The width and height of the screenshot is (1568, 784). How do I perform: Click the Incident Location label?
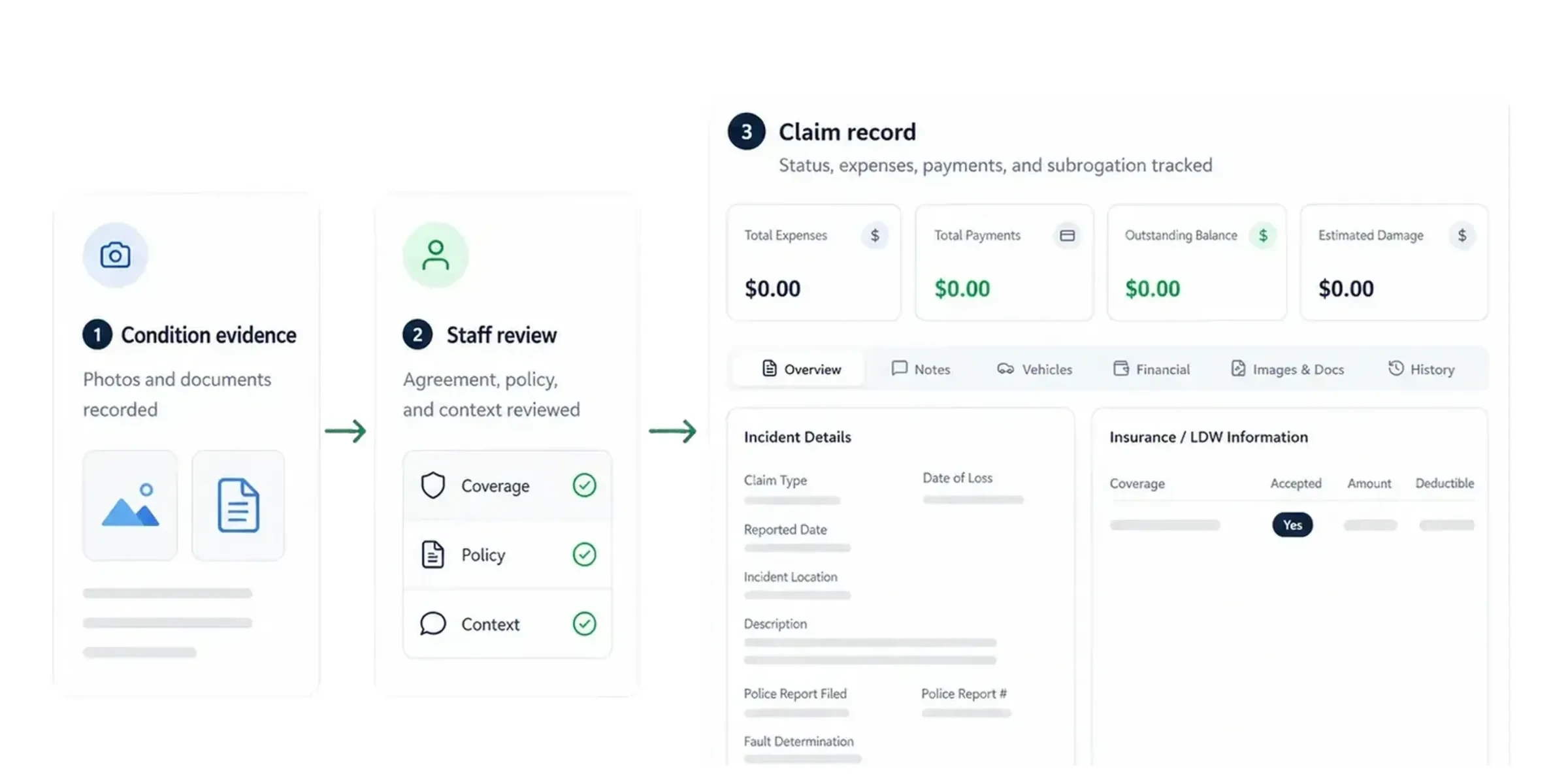(790, 577)
